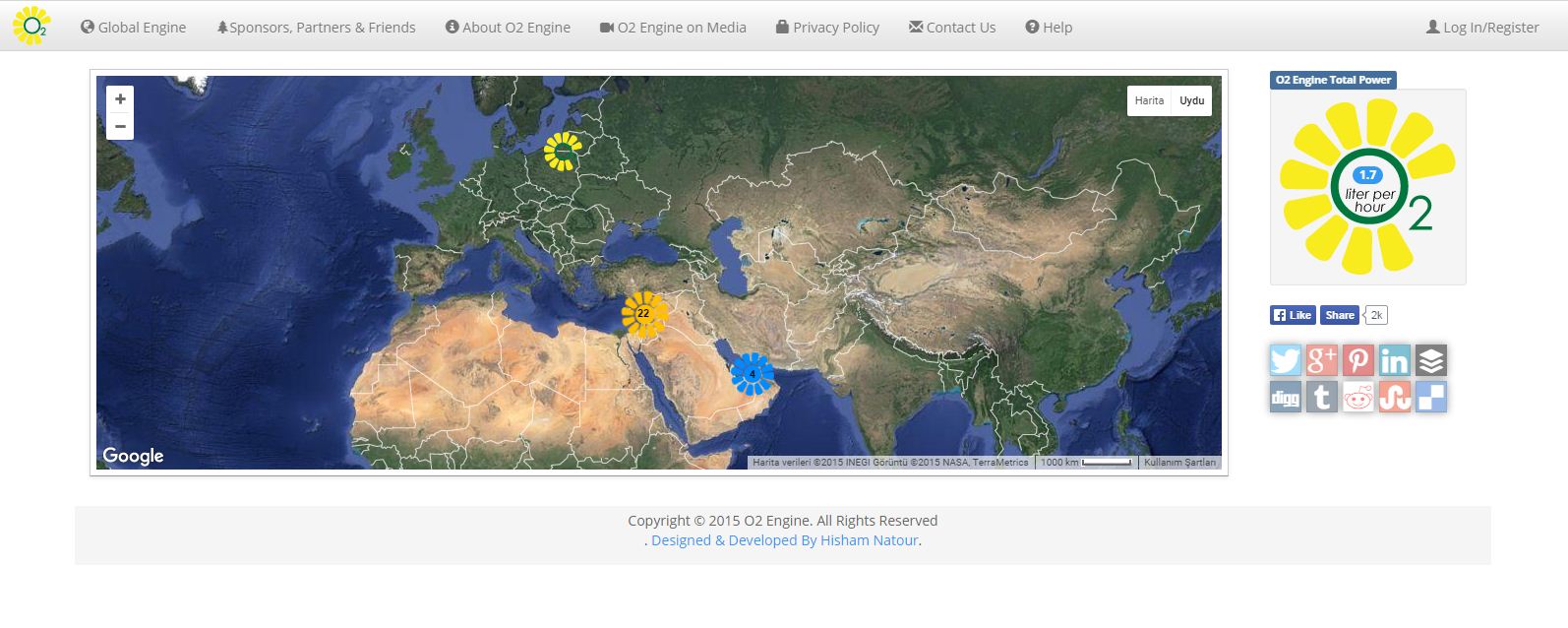Viewport: 1568px width, 628px height.
Task: Click the O2 Engine Total Power gauge image
Action: (1368, 187)
